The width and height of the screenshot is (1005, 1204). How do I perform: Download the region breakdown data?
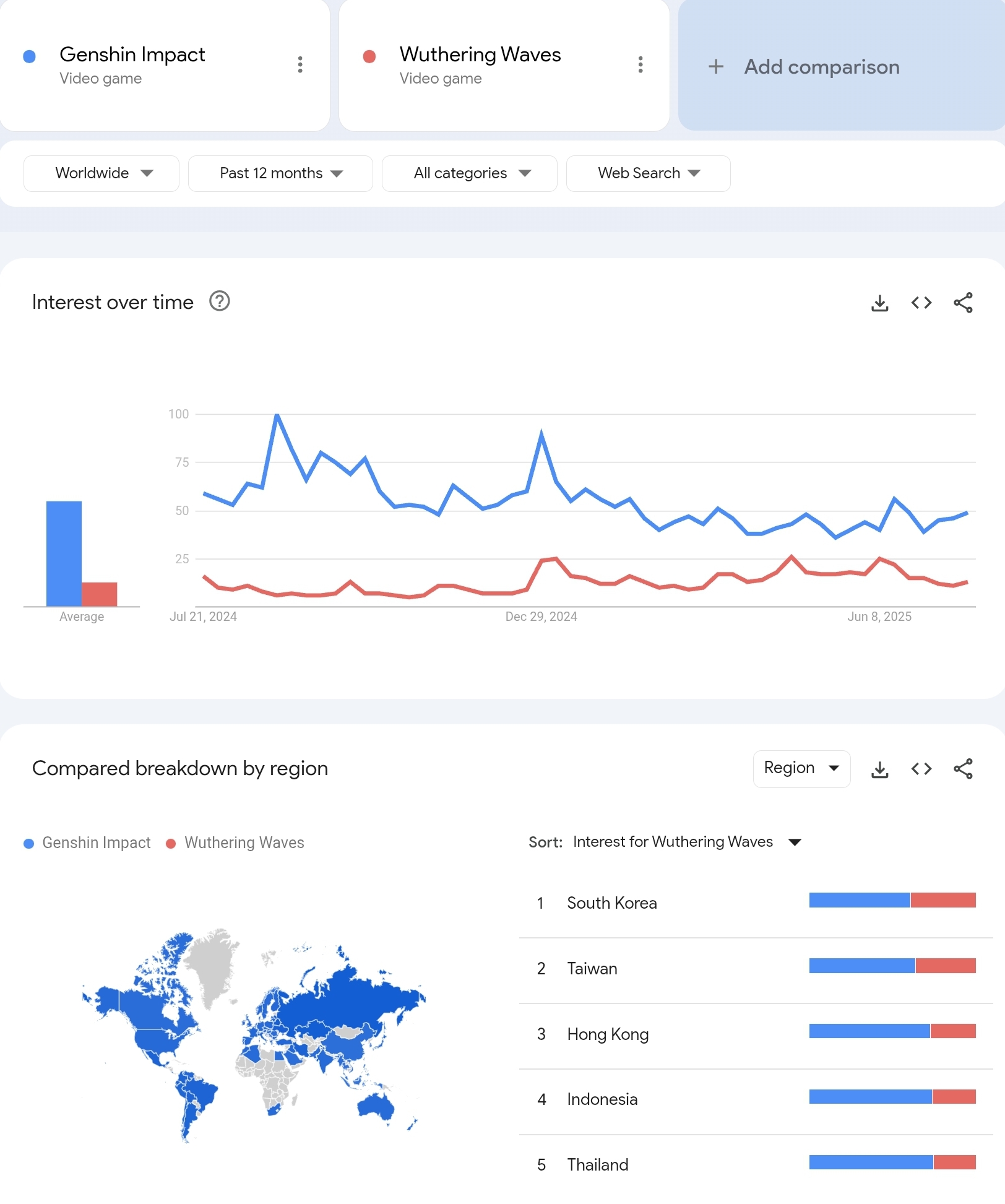click(x=879, y=769)
